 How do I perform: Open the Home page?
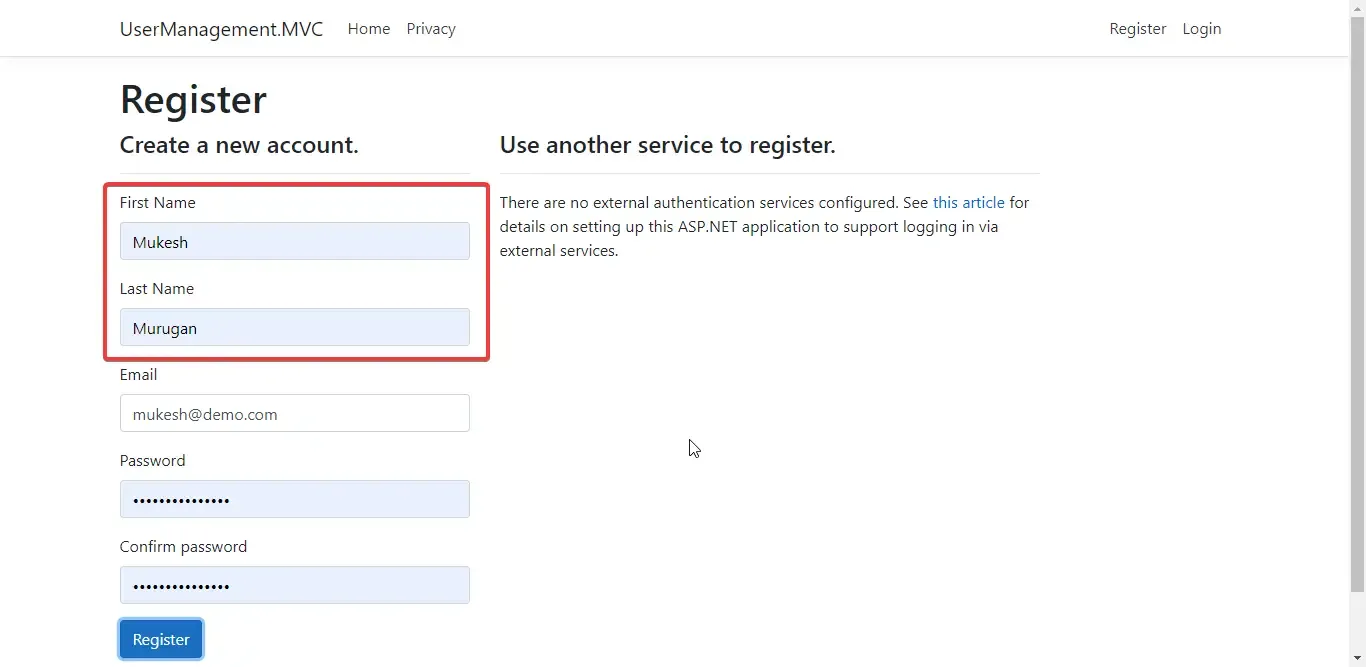[x=368, y=29]
